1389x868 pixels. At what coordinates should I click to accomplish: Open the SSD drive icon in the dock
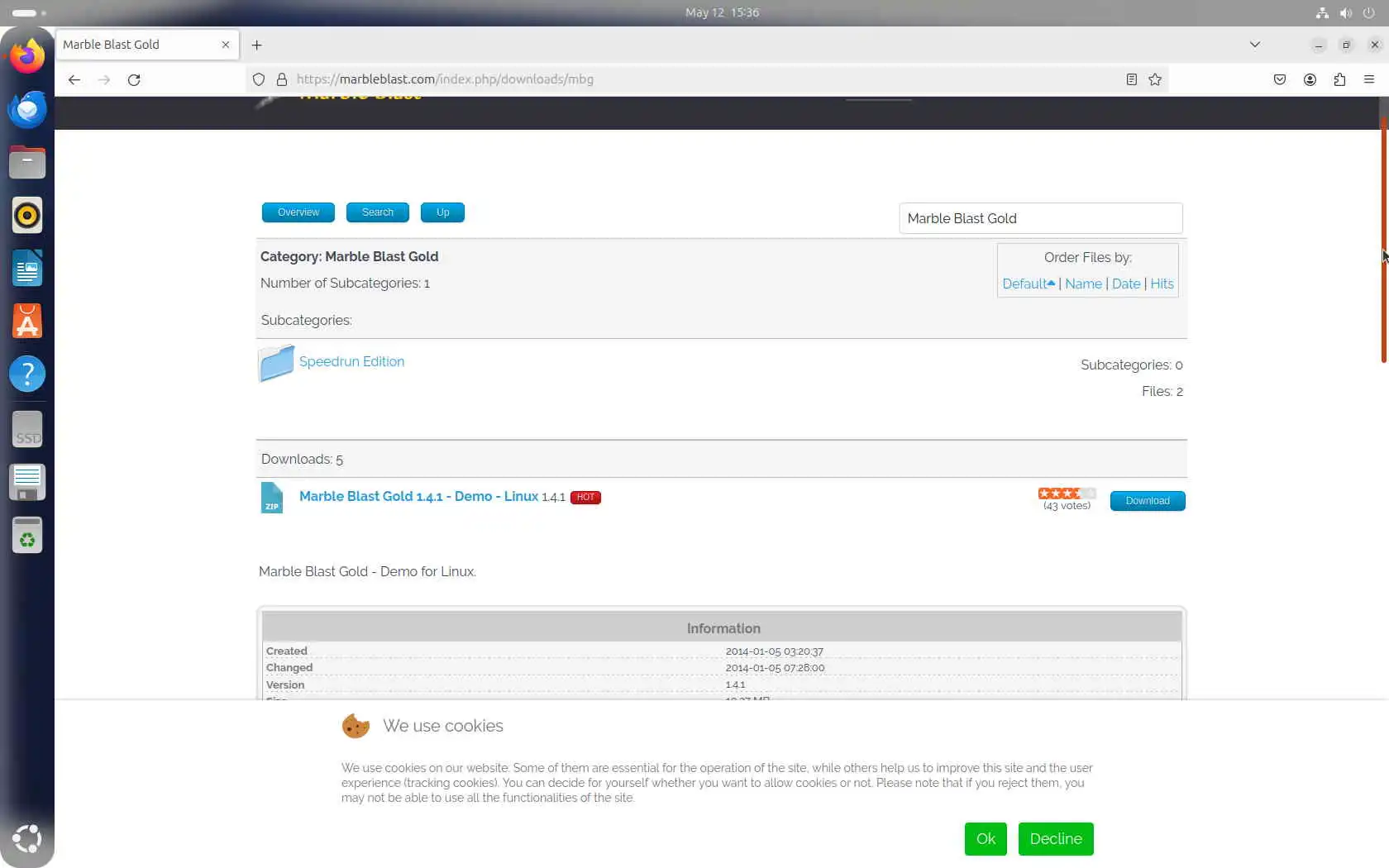pos(27,430)
